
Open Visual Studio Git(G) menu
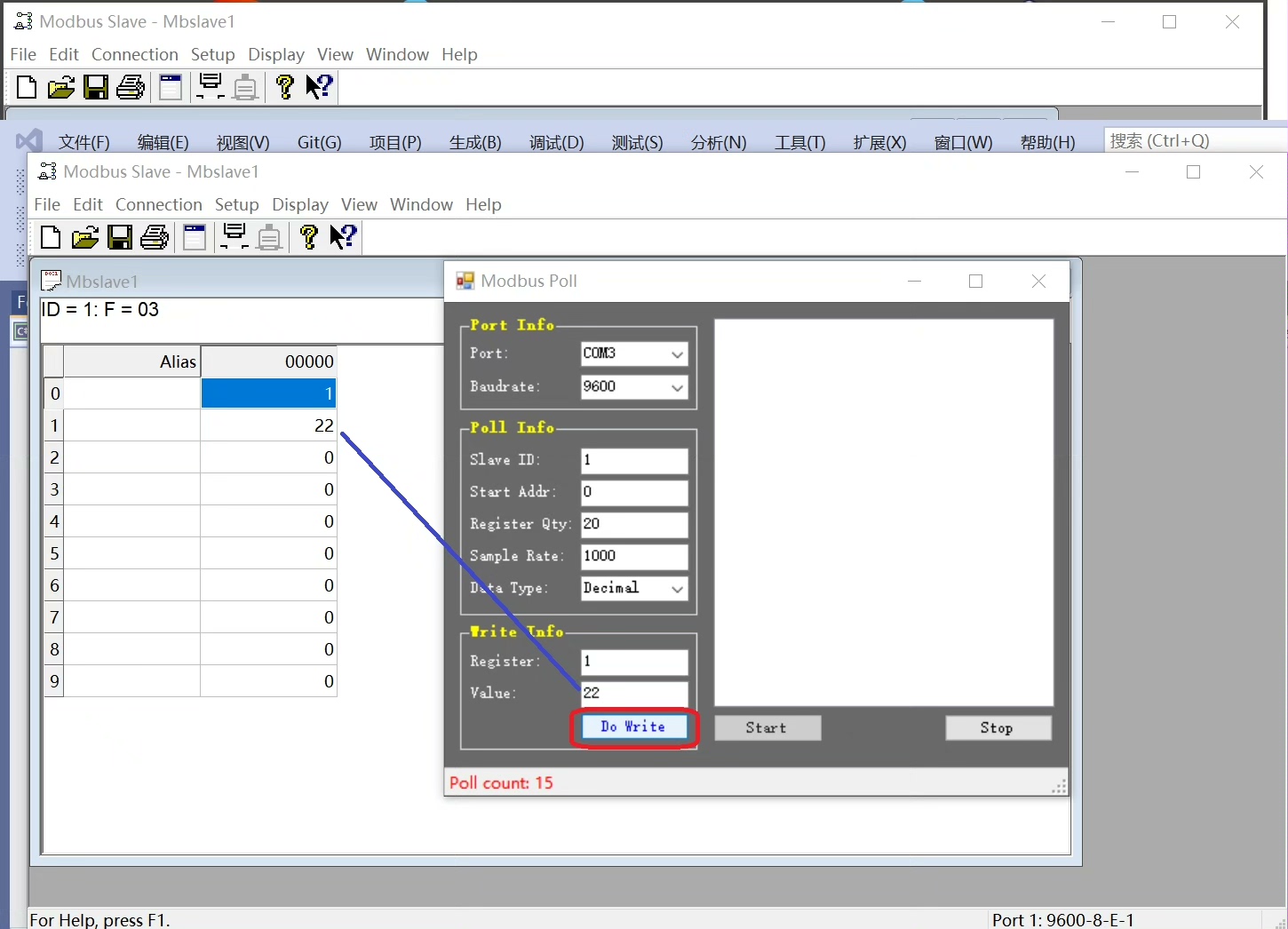(x=320, y=142)
